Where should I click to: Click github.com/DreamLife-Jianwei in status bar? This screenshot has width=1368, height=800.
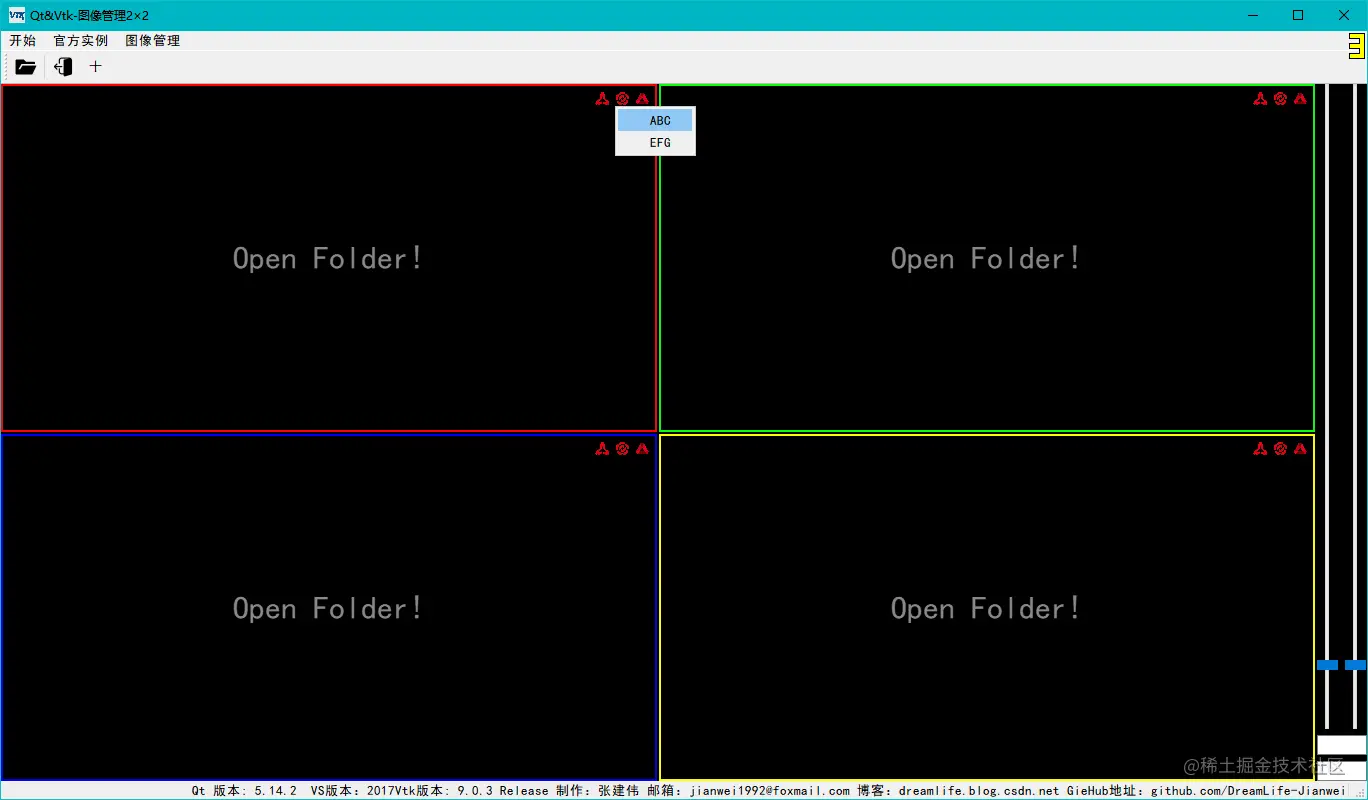coord(1248,791)
